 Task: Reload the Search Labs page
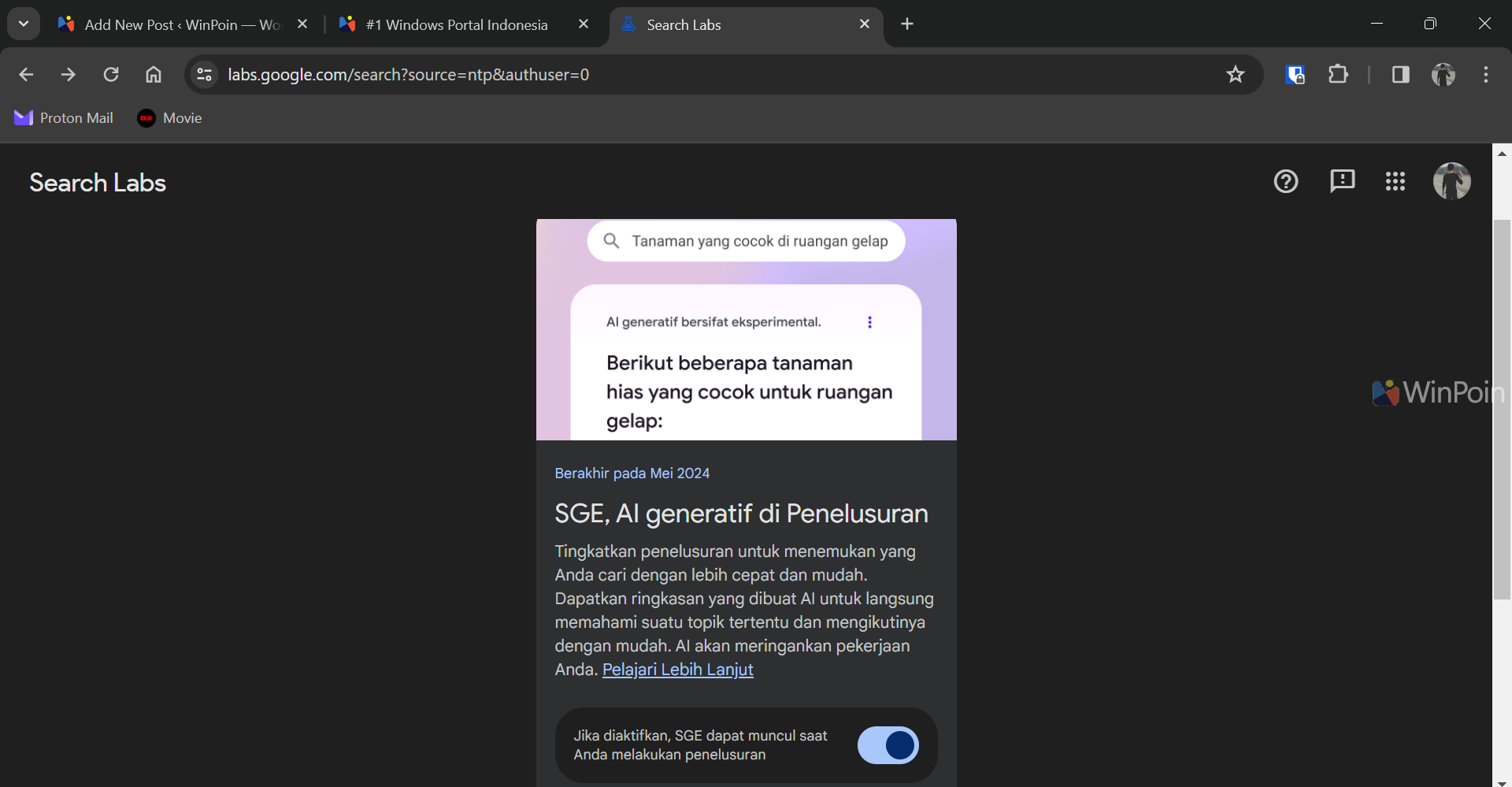click(111, 75)
